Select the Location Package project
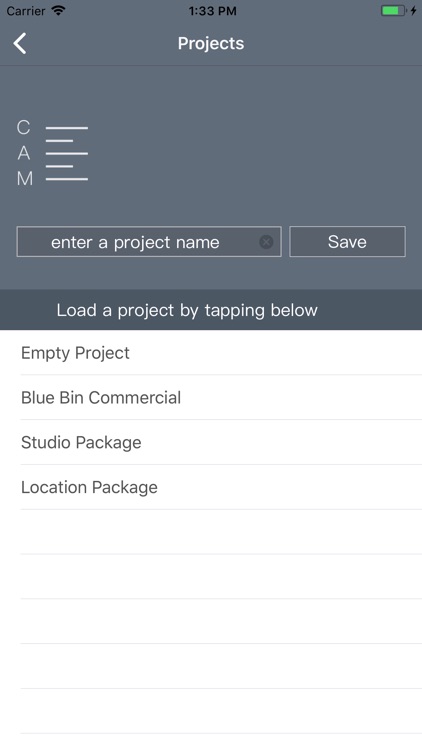 [x=211, y=487]
